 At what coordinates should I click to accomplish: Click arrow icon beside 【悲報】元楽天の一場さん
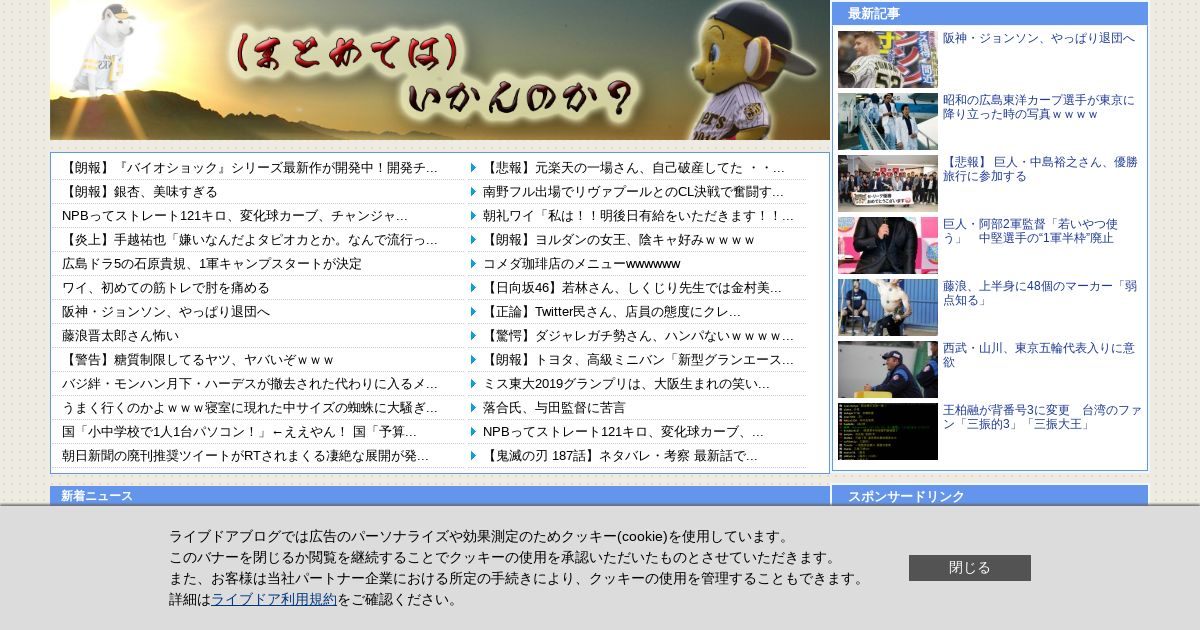coord(474,167)
